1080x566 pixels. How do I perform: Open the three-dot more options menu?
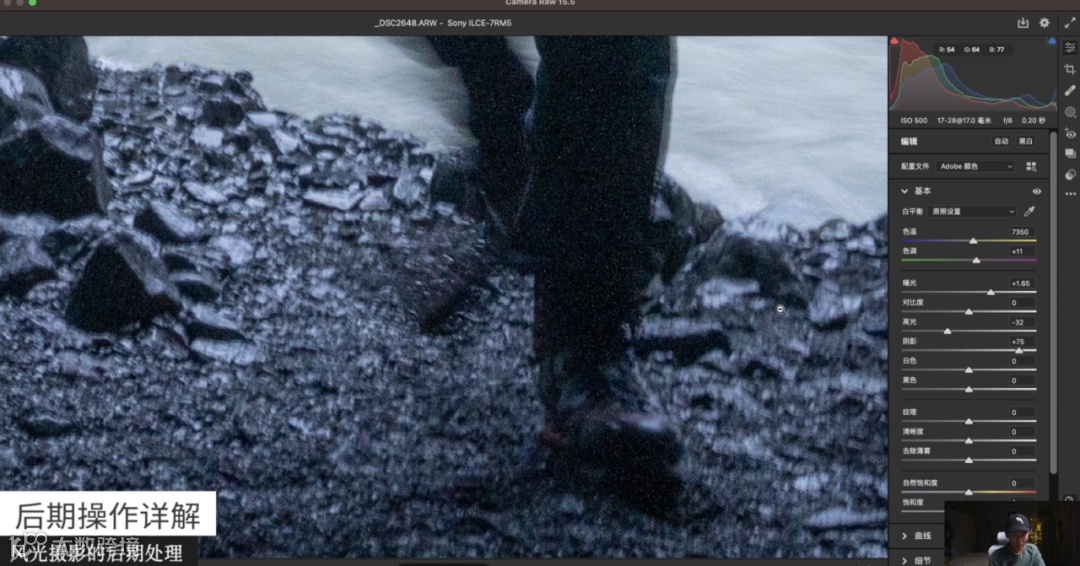(x=1070, y=193)
